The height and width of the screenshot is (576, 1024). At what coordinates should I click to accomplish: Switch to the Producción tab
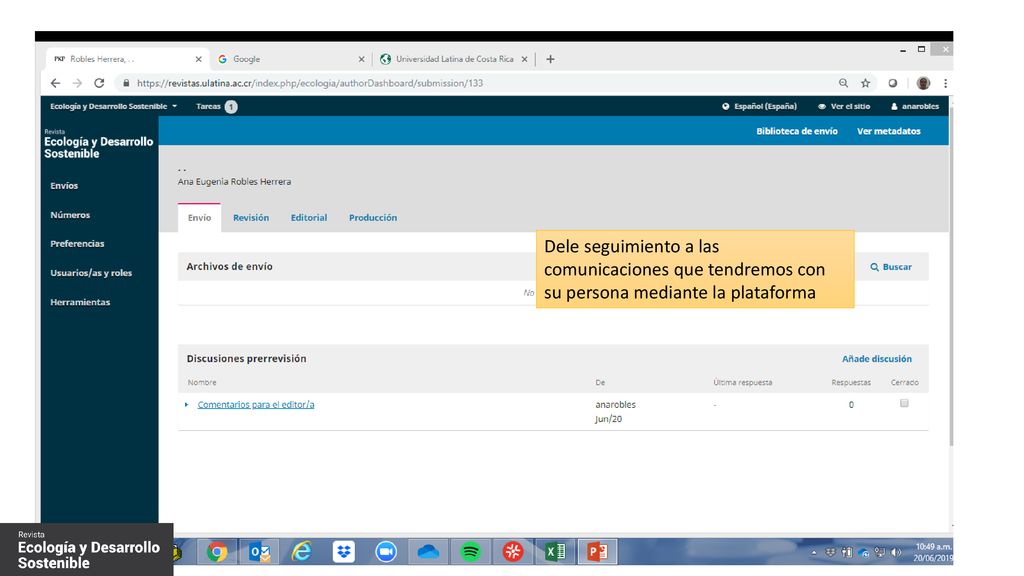tap(373, 217)
